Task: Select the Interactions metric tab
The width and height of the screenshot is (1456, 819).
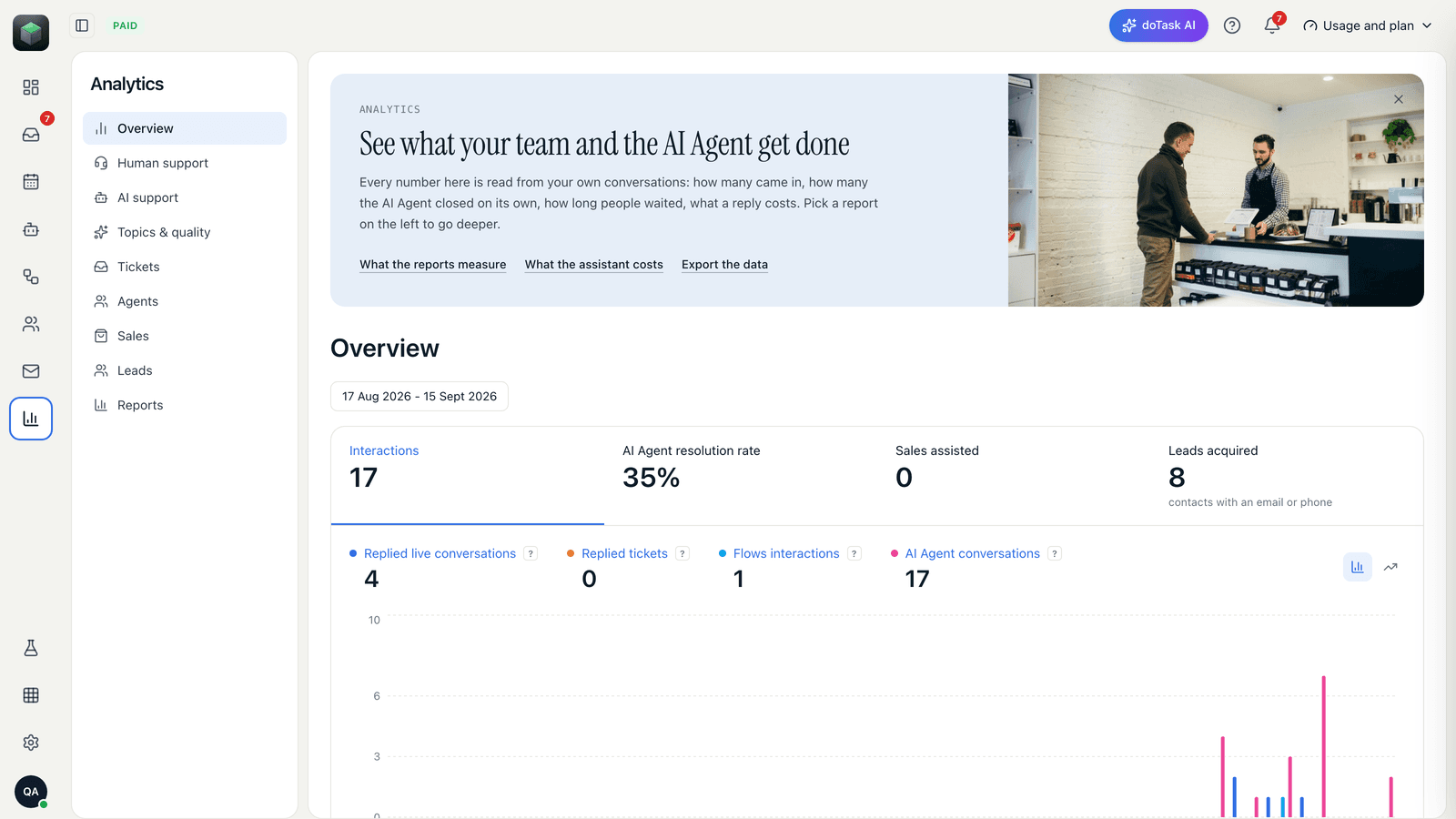Action: pyautogui.click(x=468, y=475)
